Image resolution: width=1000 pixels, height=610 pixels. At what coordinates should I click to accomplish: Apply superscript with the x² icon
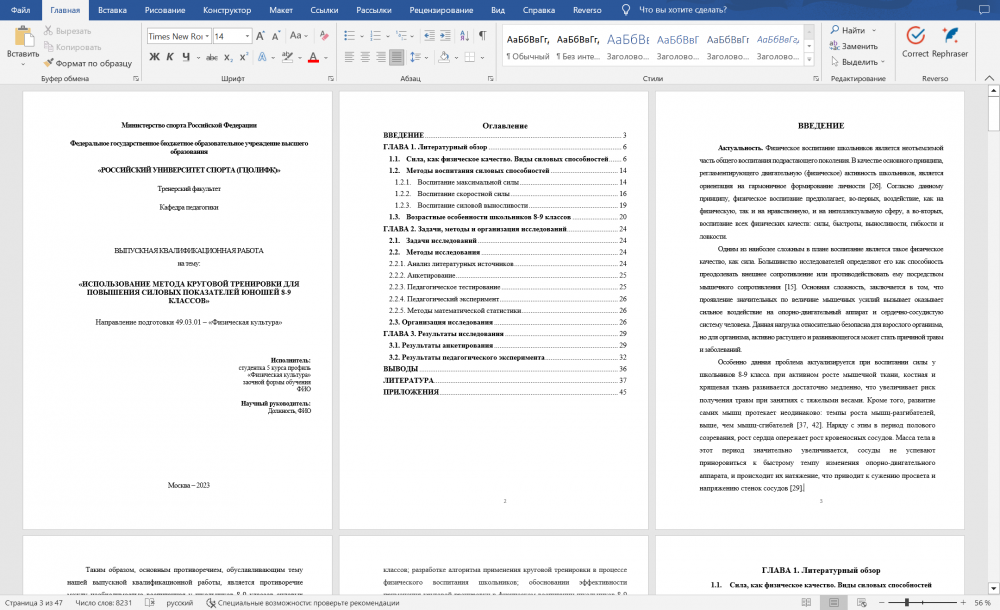click(244, 57)
